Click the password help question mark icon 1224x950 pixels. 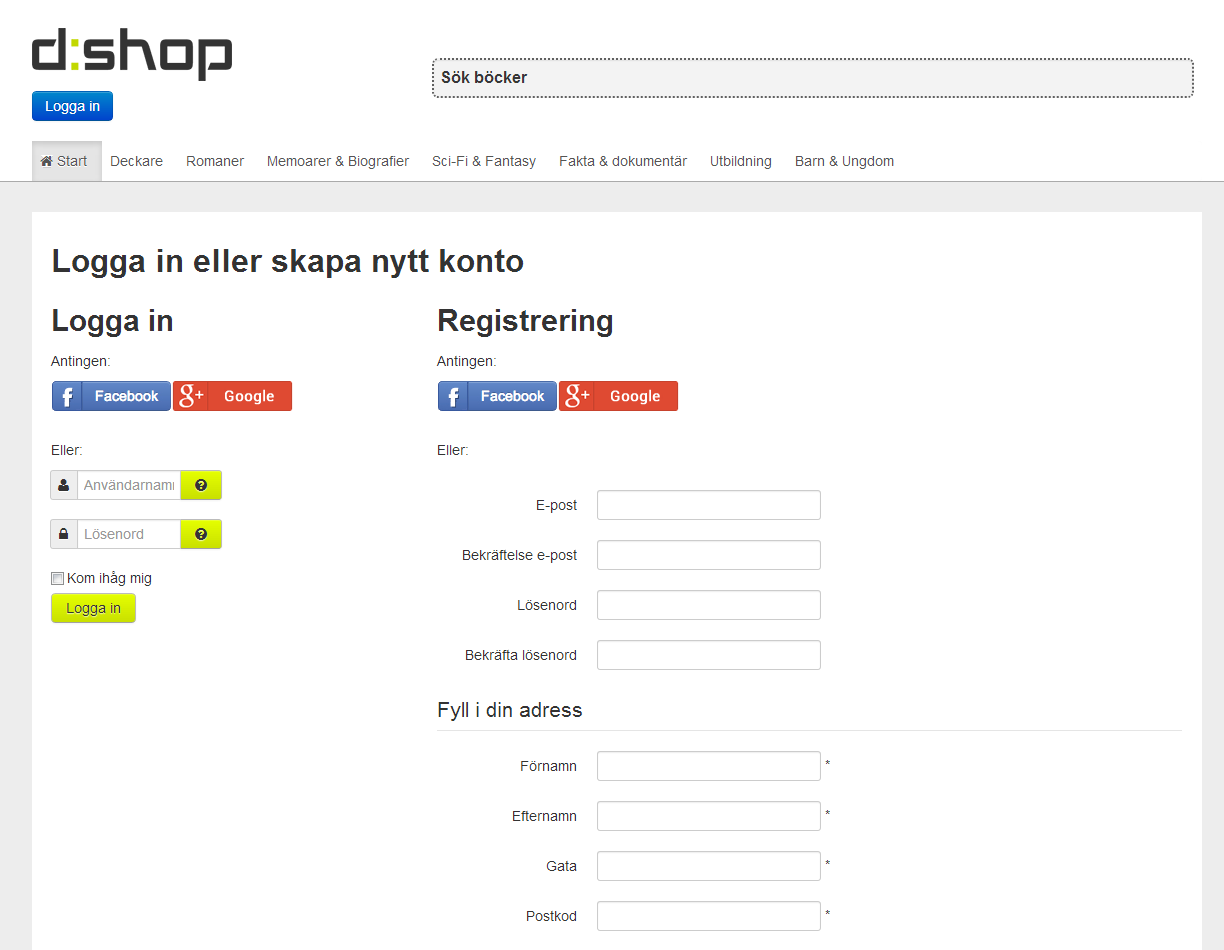[201, 534]
